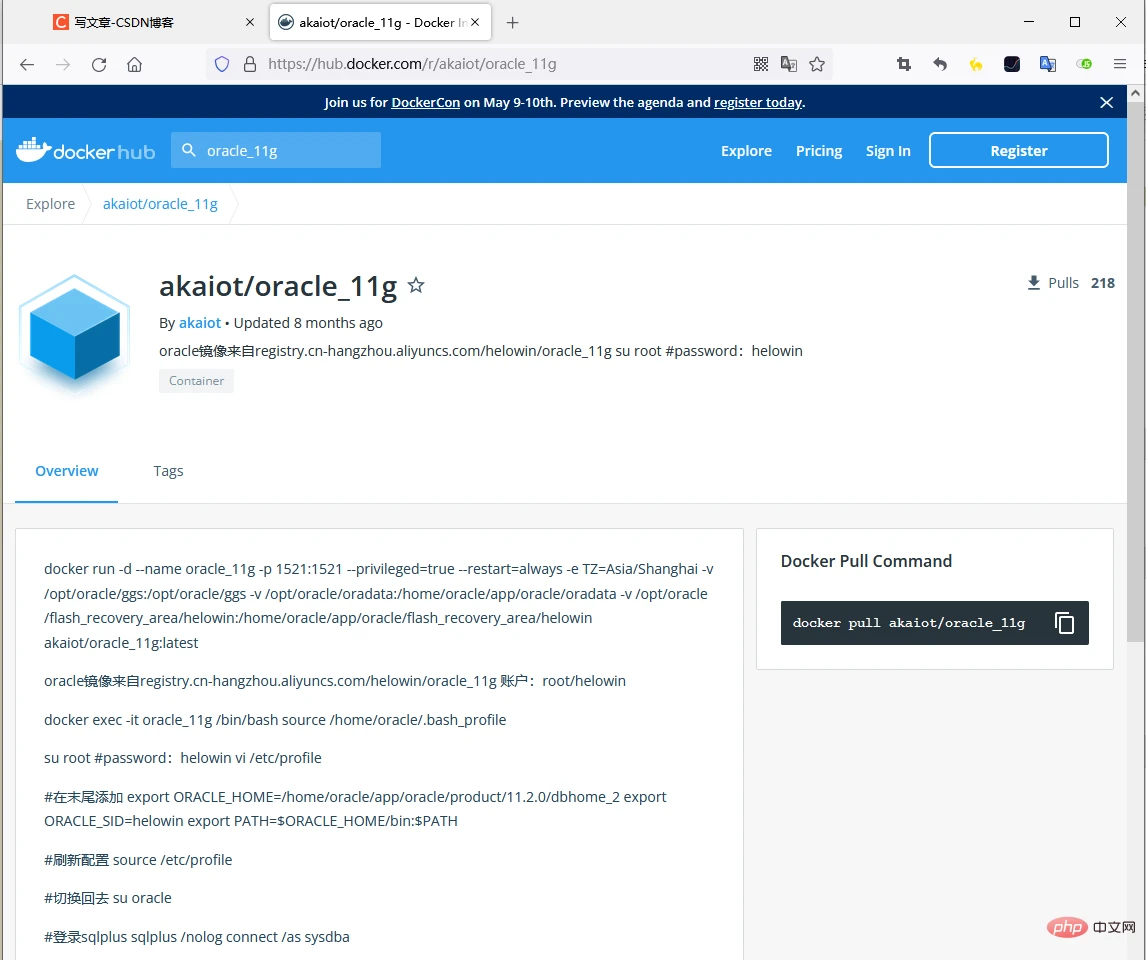
Task: Open the browser home page icon
Action: (x=134, y=64)
